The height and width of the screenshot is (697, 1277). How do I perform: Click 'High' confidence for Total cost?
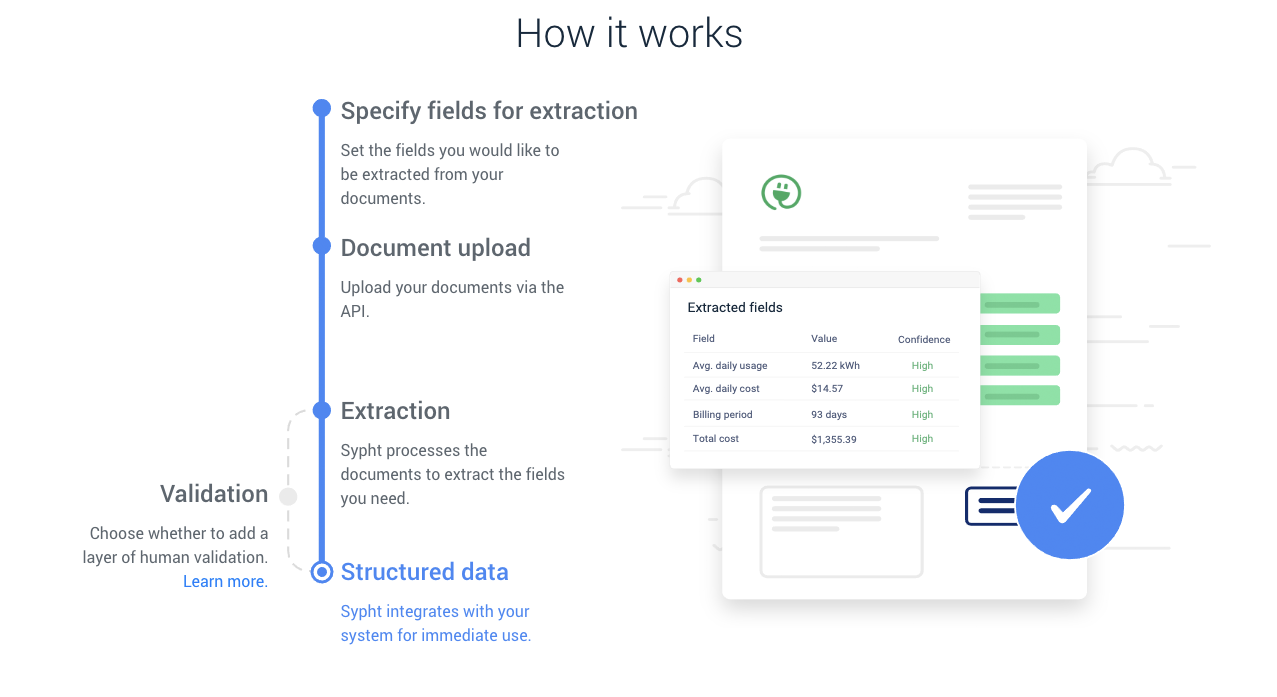(922, 439)
